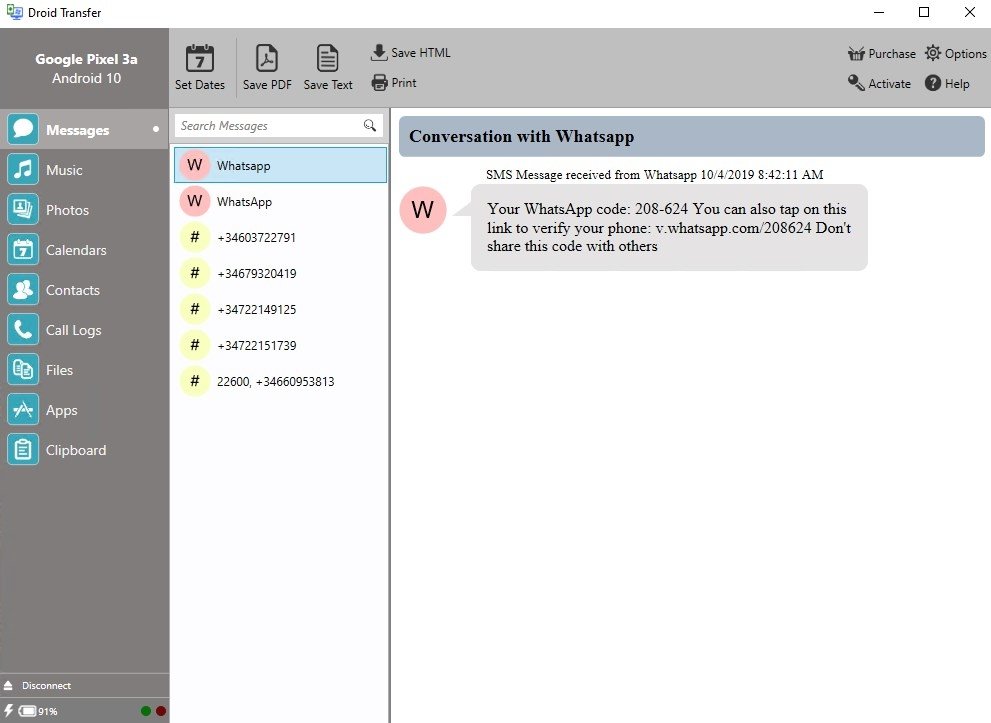
Task: Select the Whatsapp conversation
Action: 281,165
